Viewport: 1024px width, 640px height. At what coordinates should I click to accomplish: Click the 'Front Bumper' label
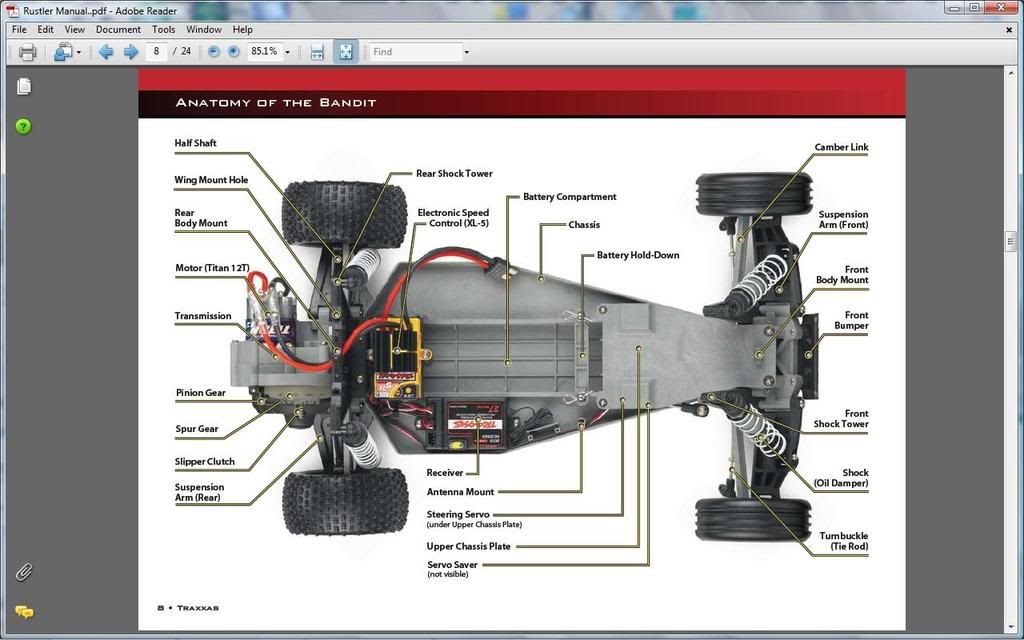click(x=851, y=320)
